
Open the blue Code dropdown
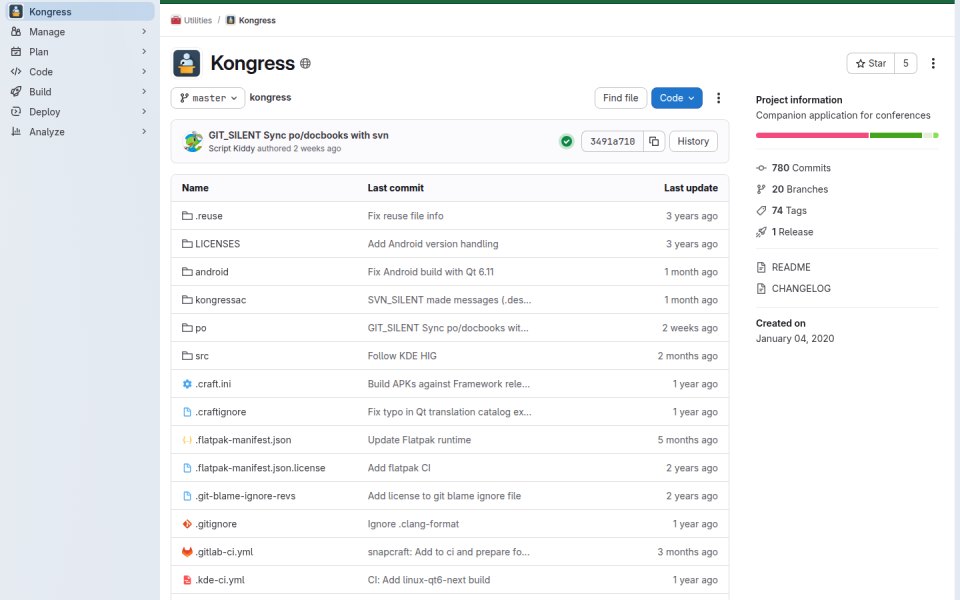(x=677, y=98)
